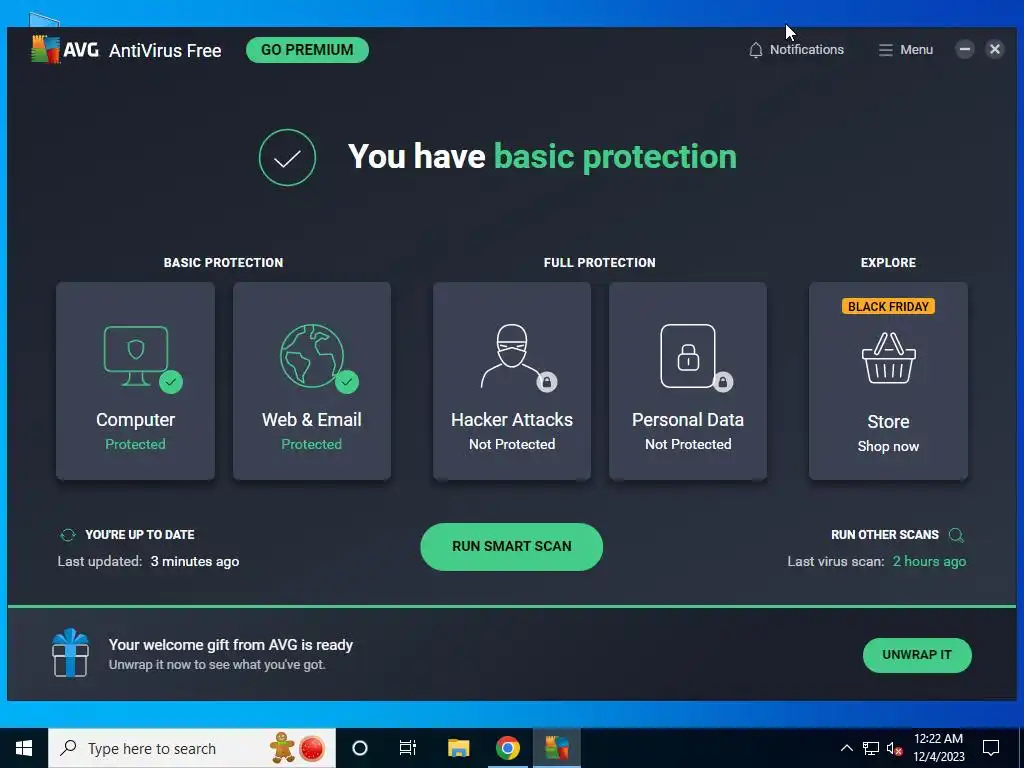The image size is (1024, 768).
Task: Click the refresh update arrows icon
Action: point(68,535)
